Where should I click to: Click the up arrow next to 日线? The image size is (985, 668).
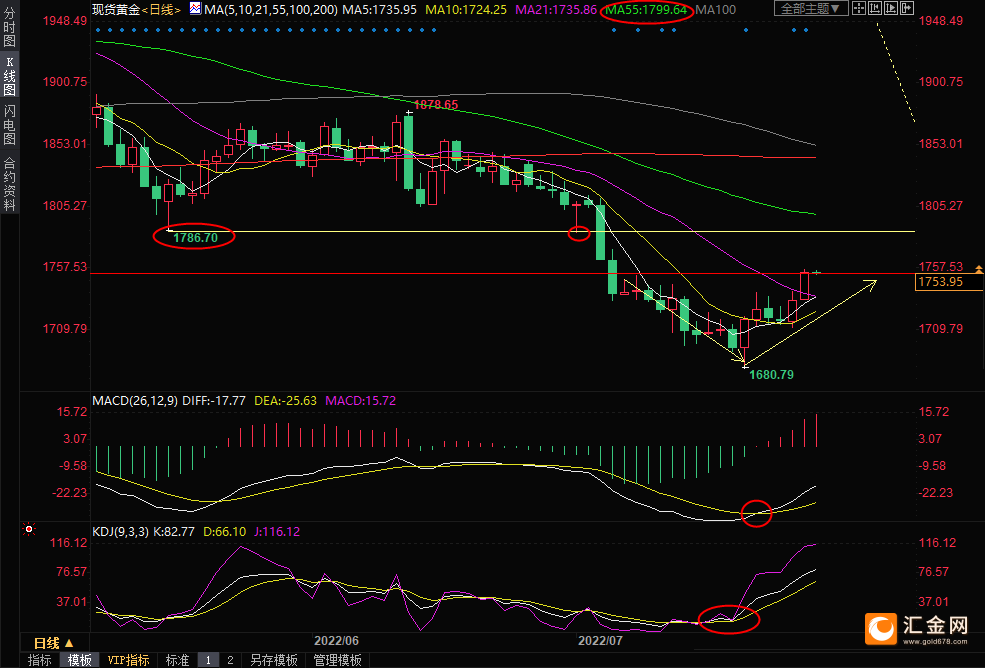click(x=68, y=643)
